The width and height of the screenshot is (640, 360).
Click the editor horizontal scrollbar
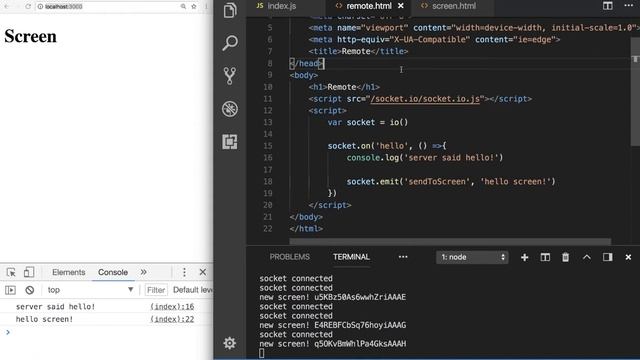[x=450, y=242]
